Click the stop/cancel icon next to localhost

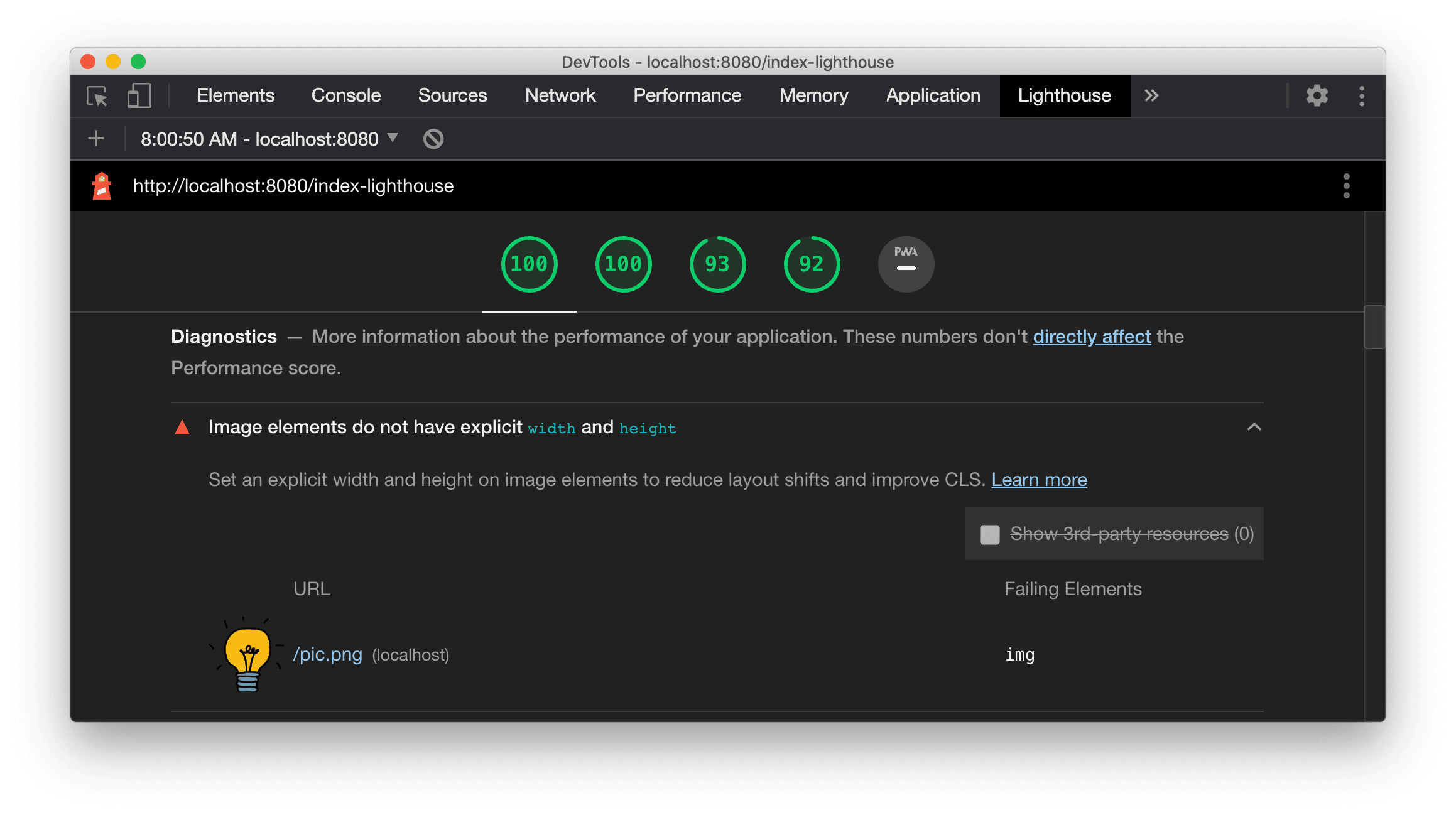pyautogui.click(x=434, y=139)
